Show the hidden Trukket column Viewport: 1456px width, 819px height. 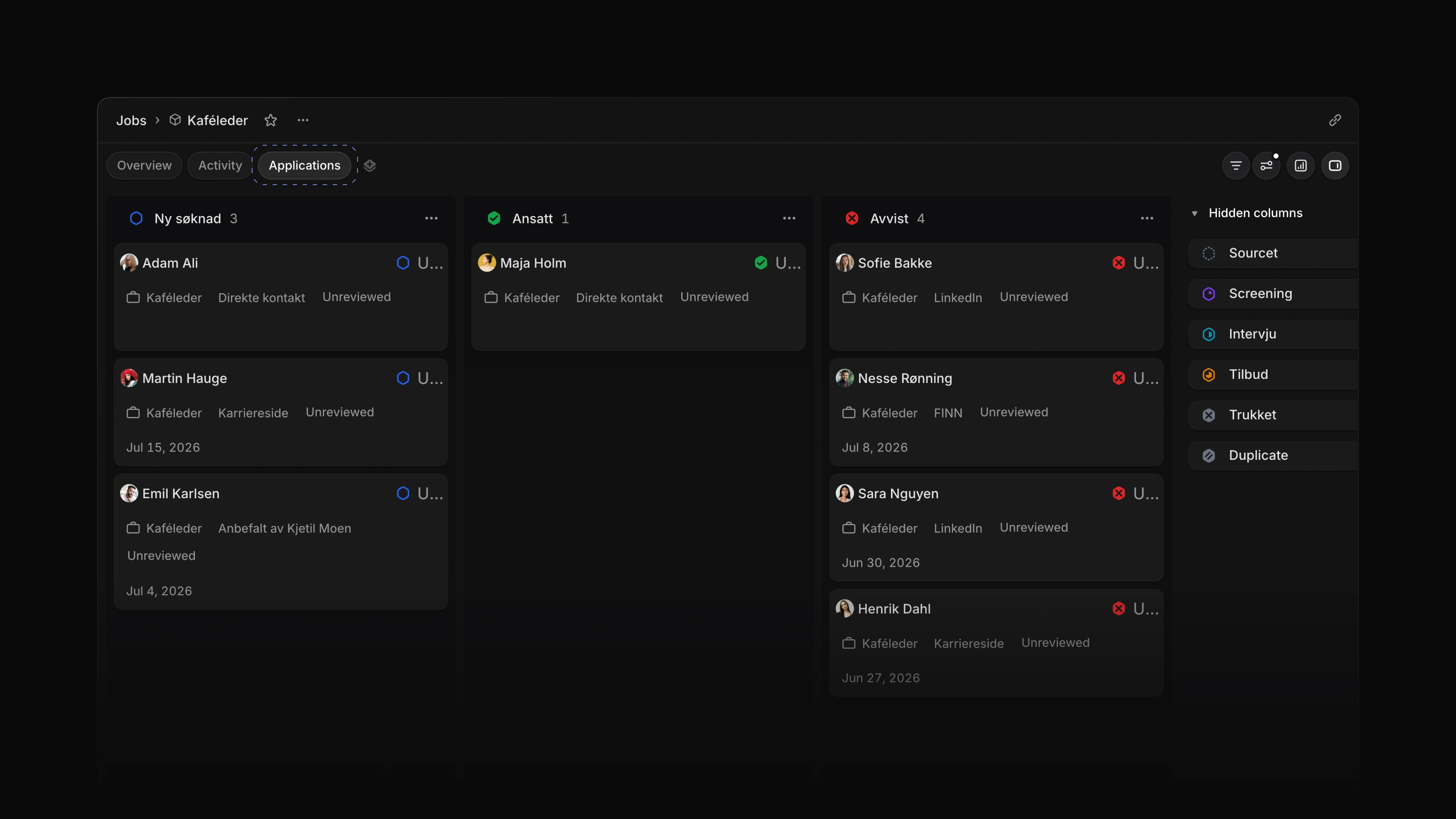click(x=1273, y=415)
